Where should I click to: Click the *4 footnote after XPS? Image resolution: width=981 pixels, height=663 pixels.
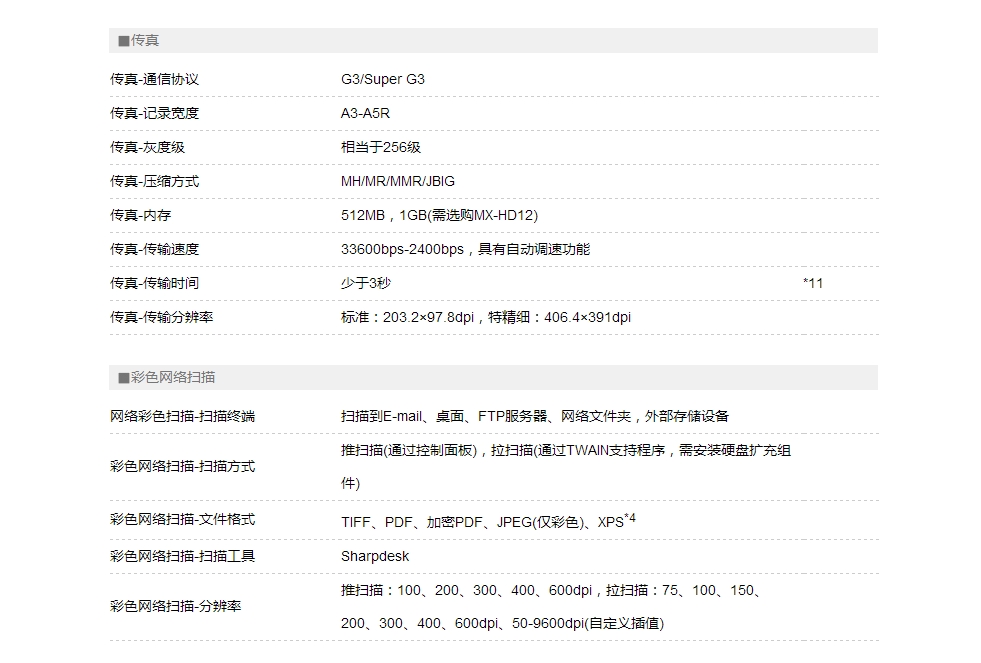point(630,518)
